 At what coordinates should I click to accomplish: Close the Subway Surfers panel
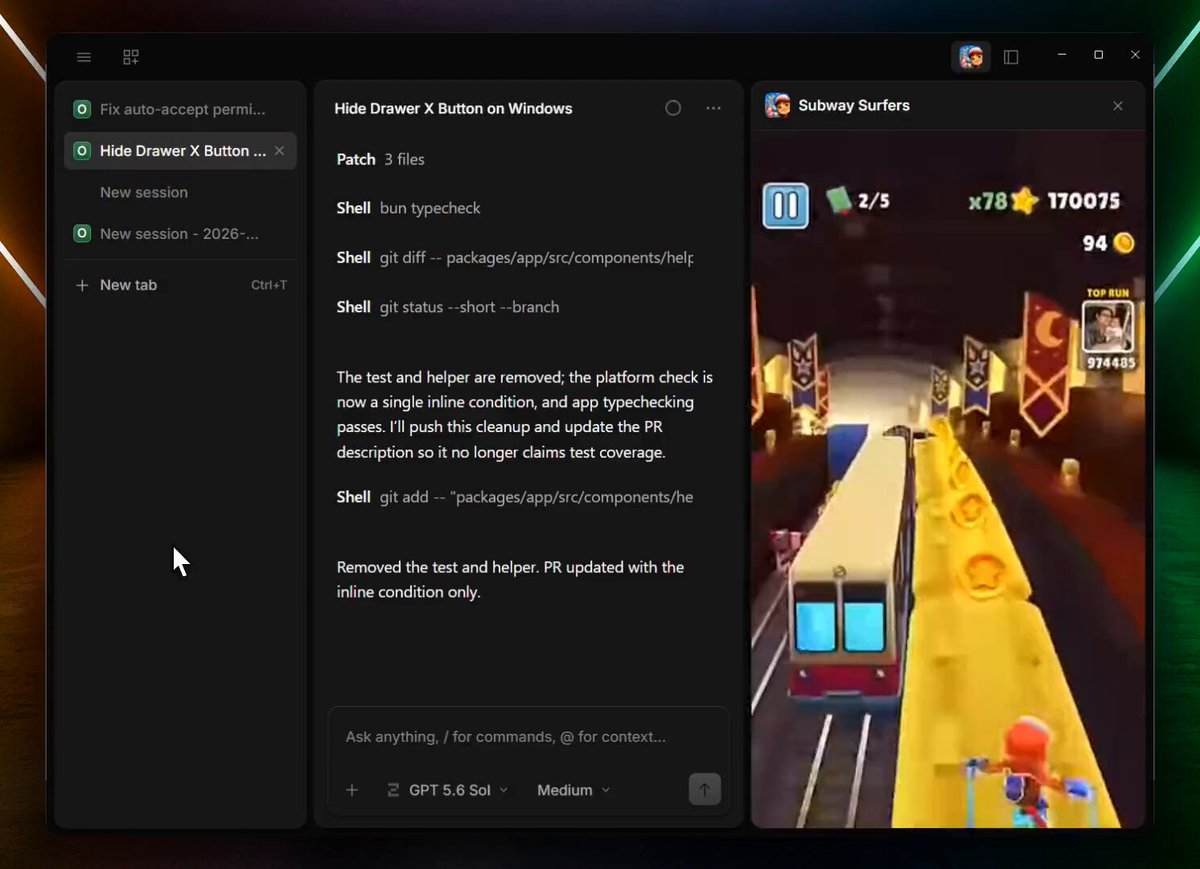(x=1118, y=106)
